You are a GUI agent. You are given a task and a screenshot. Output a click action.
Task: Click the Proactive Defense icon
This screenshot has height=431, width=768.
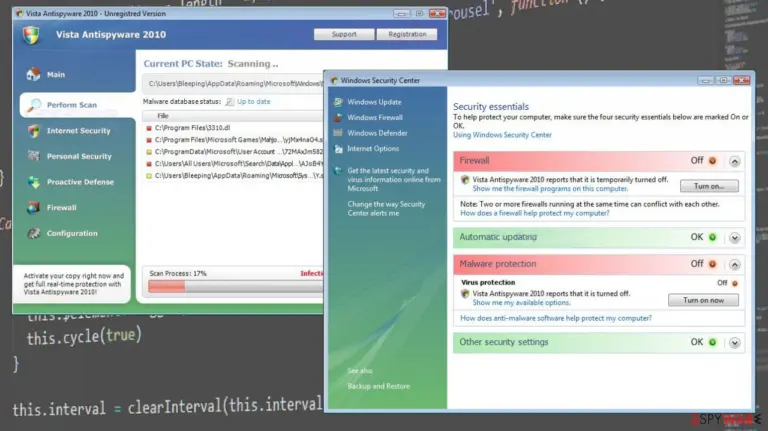(x=34, y=182)
